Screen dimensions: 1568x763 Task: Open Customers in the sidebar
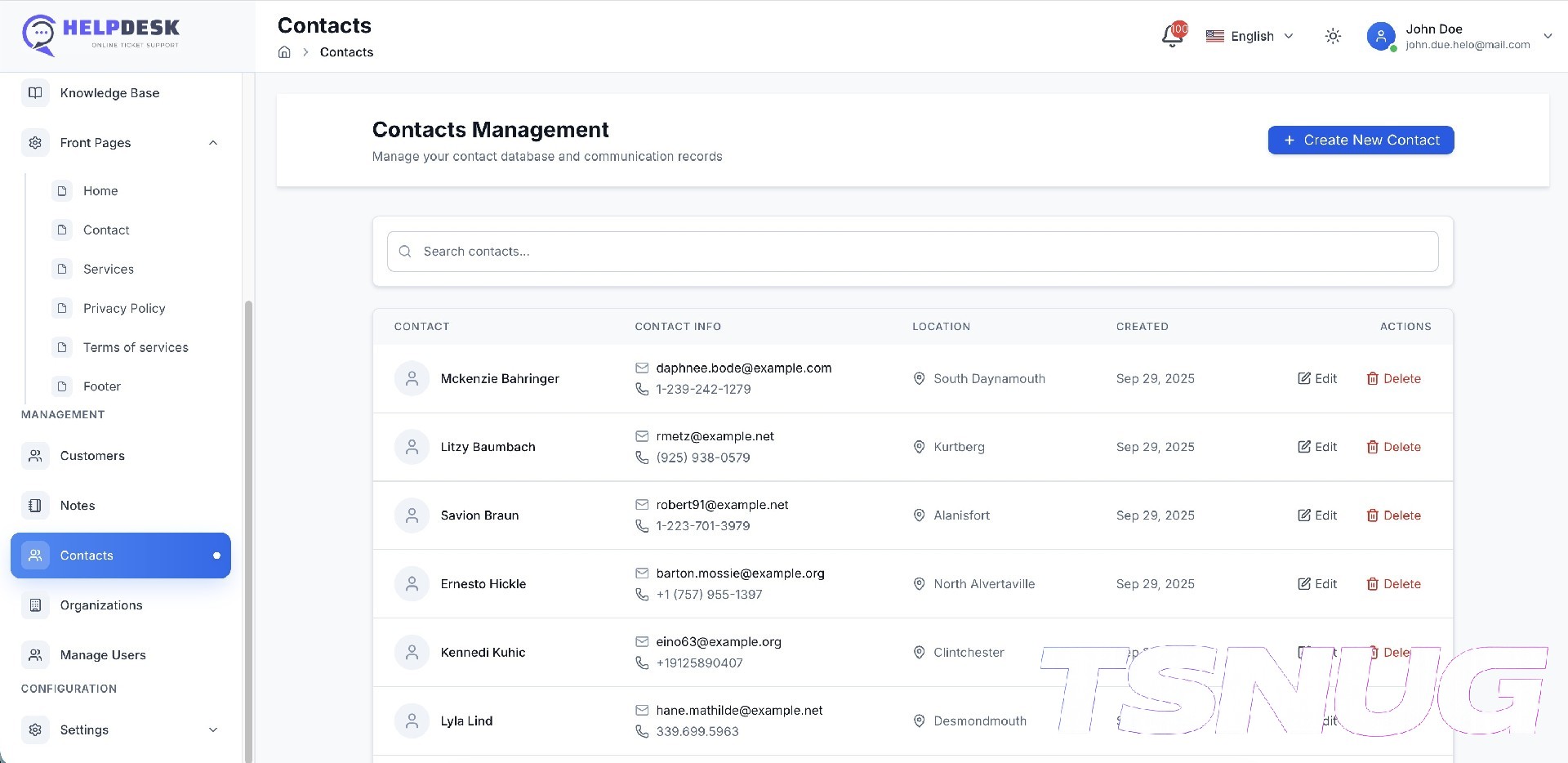92,456
